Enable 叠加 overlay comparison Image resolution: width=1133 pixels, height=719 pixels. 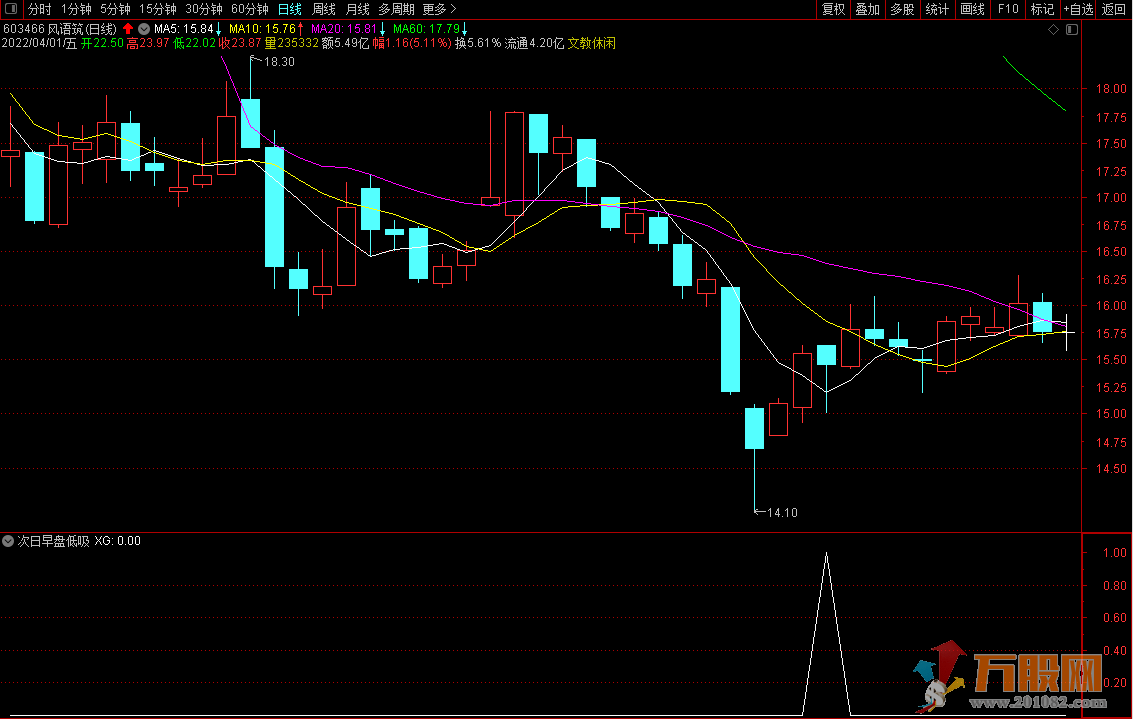867,10
